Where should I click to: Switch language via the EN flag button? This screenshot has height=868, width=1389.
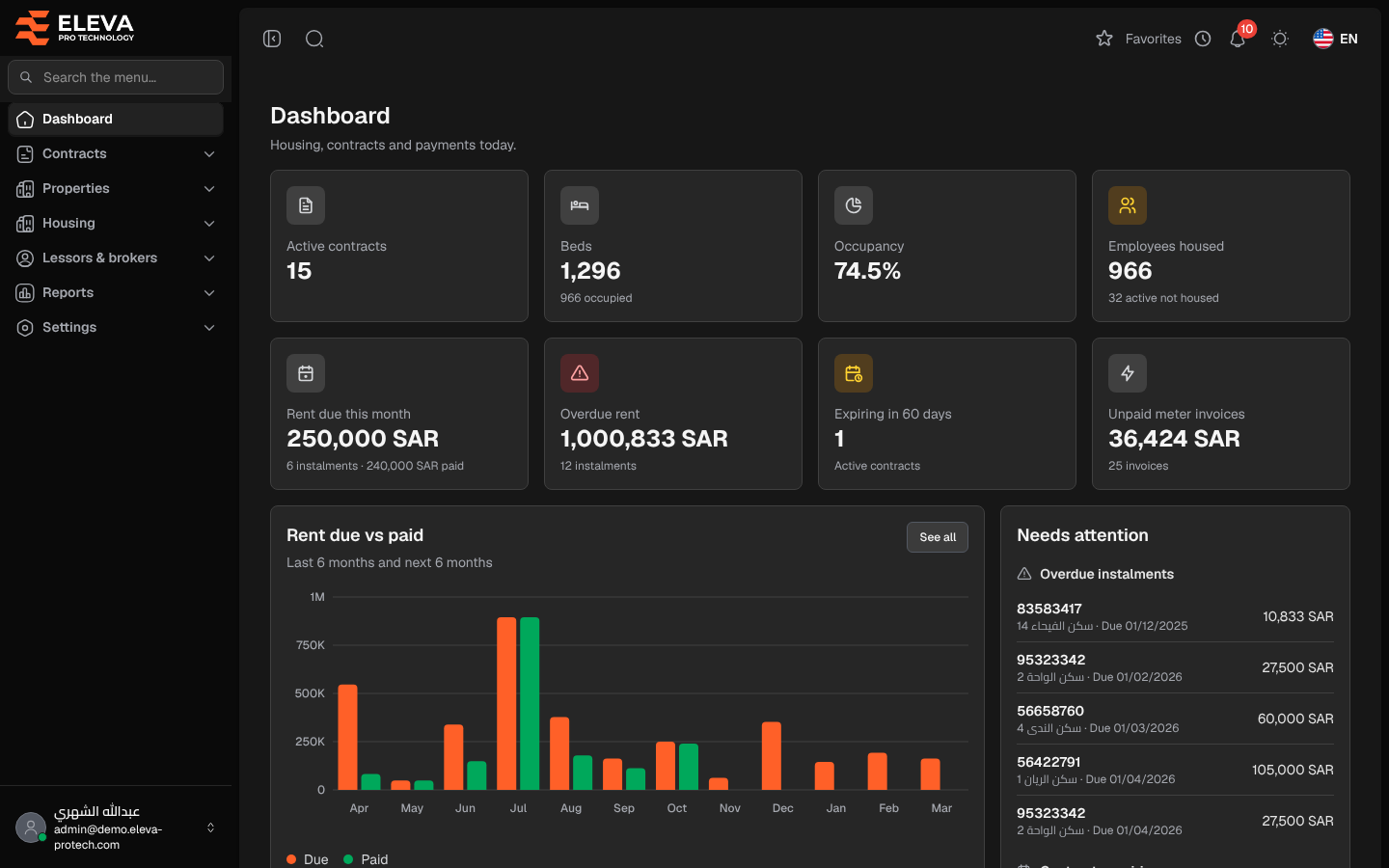click(1336, 39)
